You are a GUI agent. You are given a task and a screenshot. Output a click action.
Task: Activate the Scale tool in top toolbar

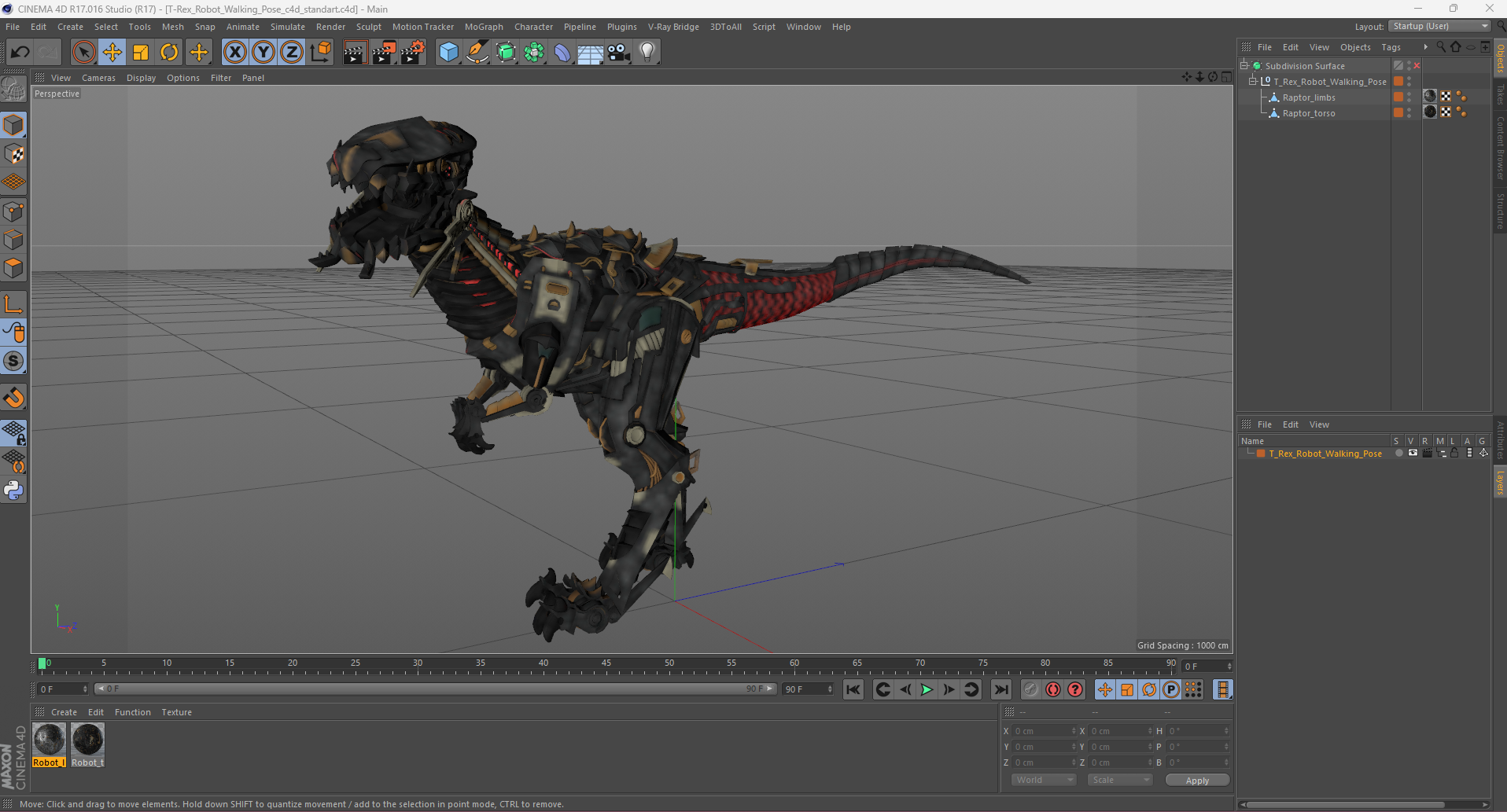(x=141, y=52)
